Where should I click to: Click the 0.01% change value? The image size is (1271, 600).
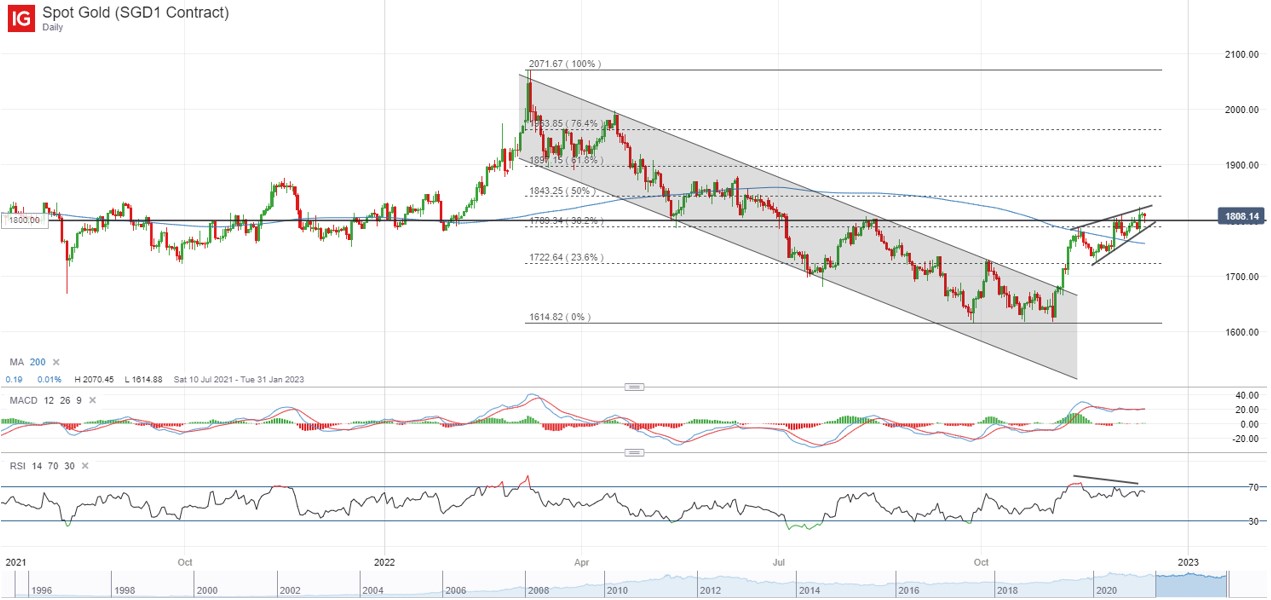click(x=49, y=379)
